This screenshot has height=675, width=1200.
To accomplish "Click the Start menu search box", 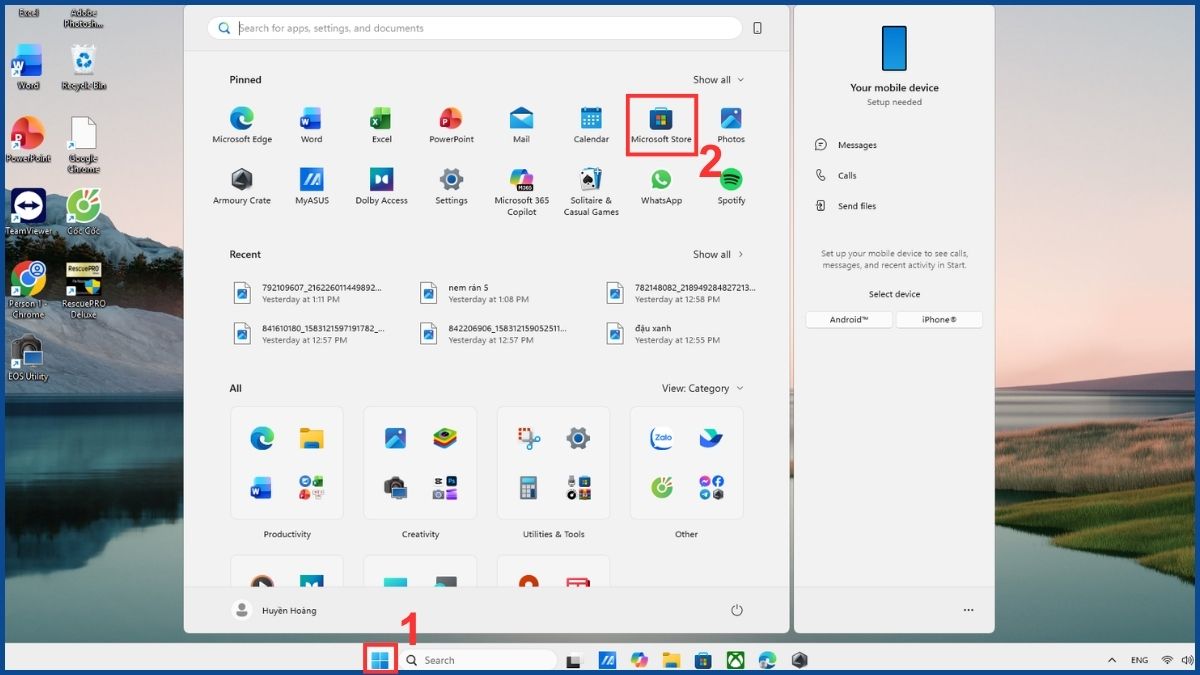I will [474, 28].
